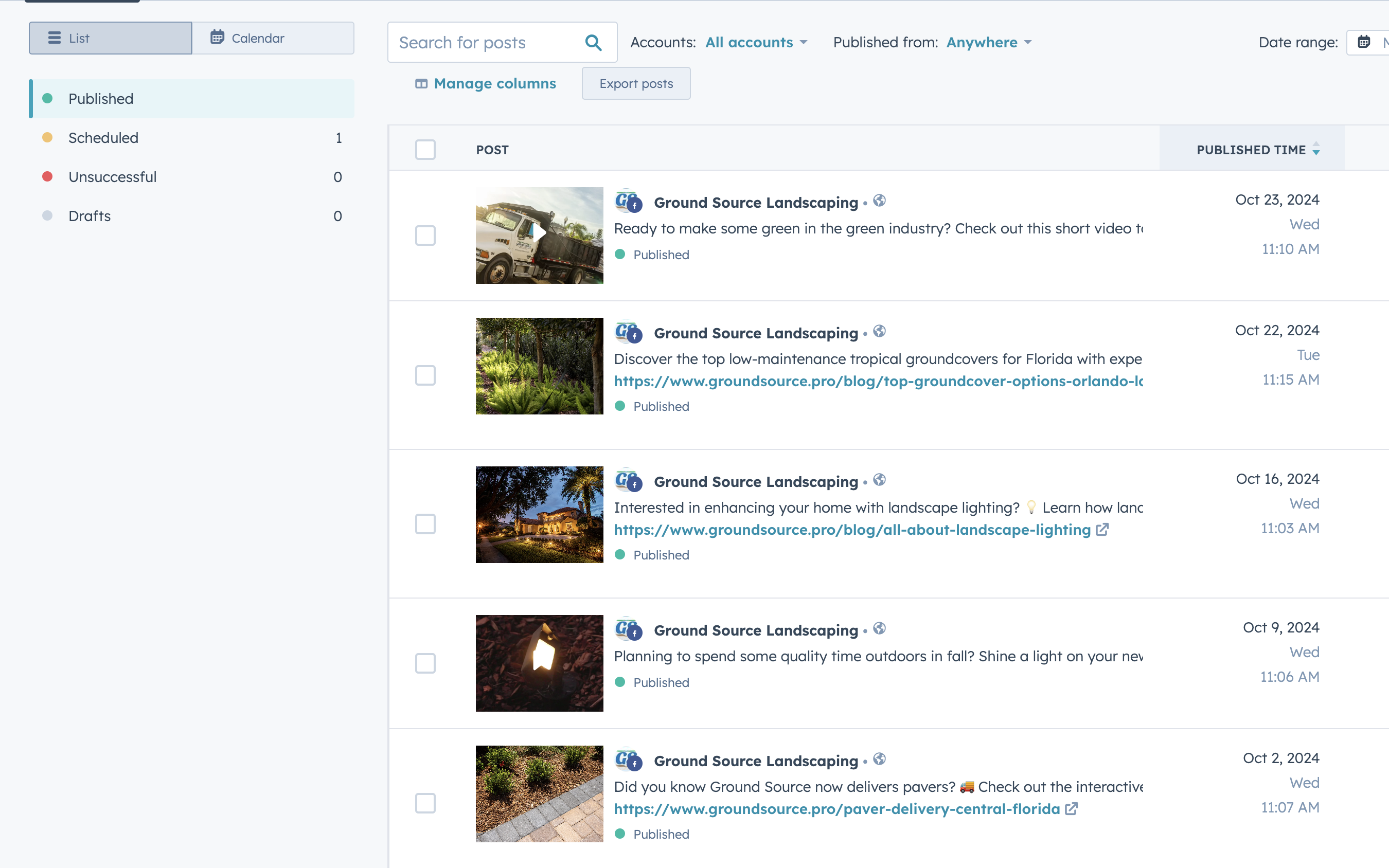1389x868 pixels.
Task: Open the path light thumbnail
Action: (539, 663)
